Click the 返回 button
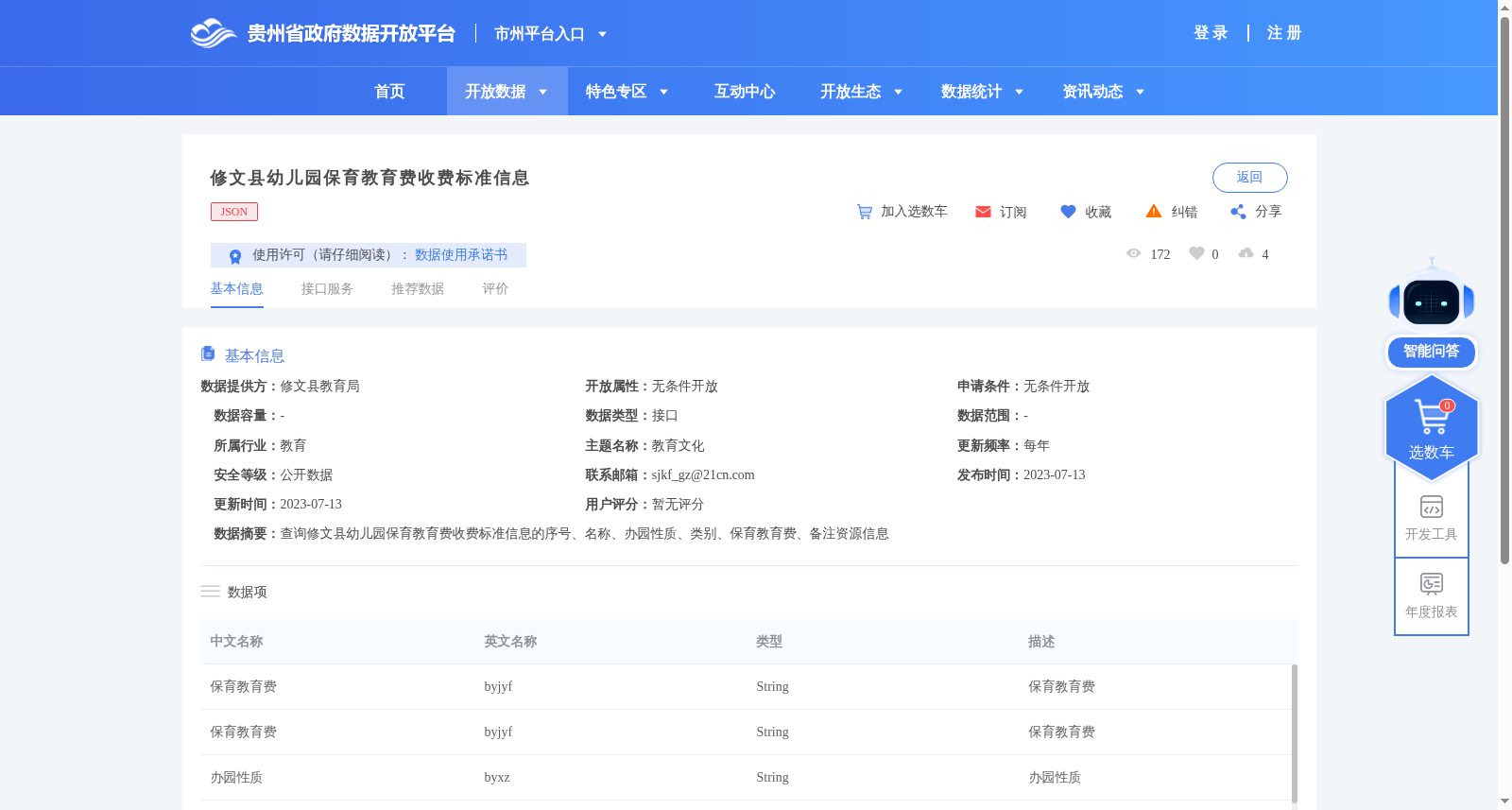The height and width of the screenshot is (810, 1512). click(x=1249, y=178)
